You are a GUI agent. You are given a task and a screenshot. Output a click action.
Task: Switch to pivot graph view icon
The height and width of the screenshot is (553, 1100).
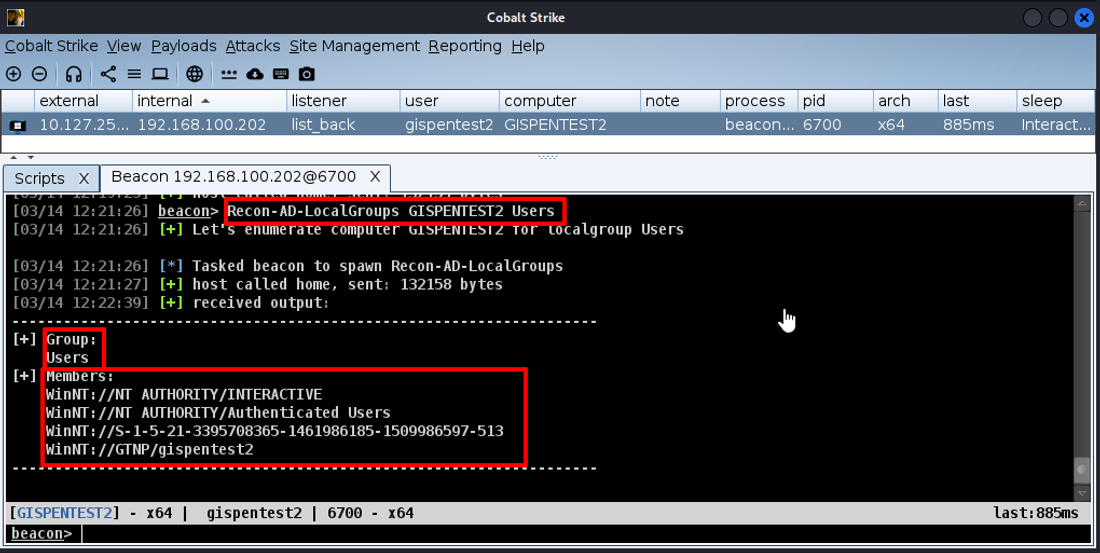pyautogui.click(x=108, y=74)
